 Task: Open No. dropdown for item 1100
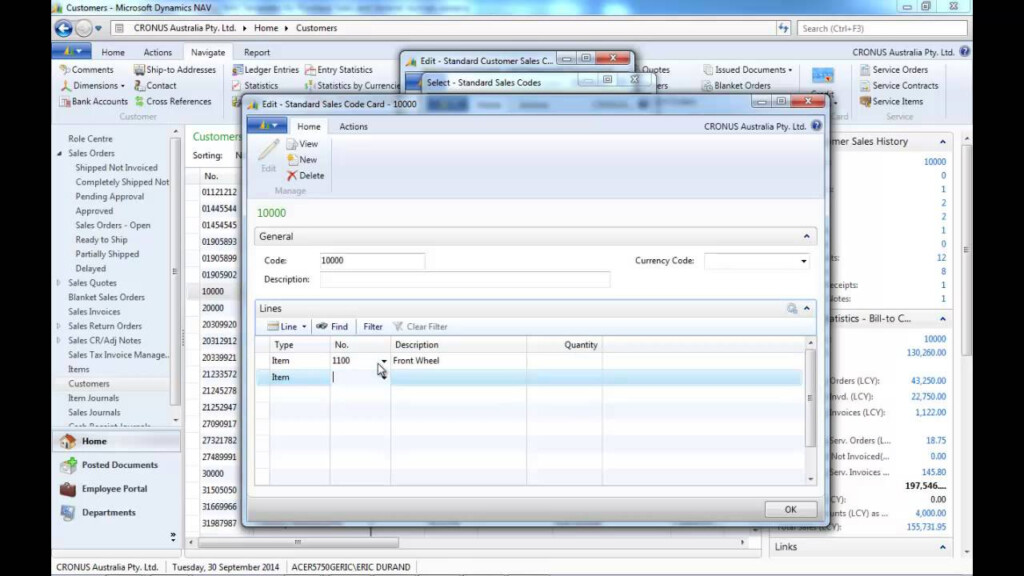point(384,360)
